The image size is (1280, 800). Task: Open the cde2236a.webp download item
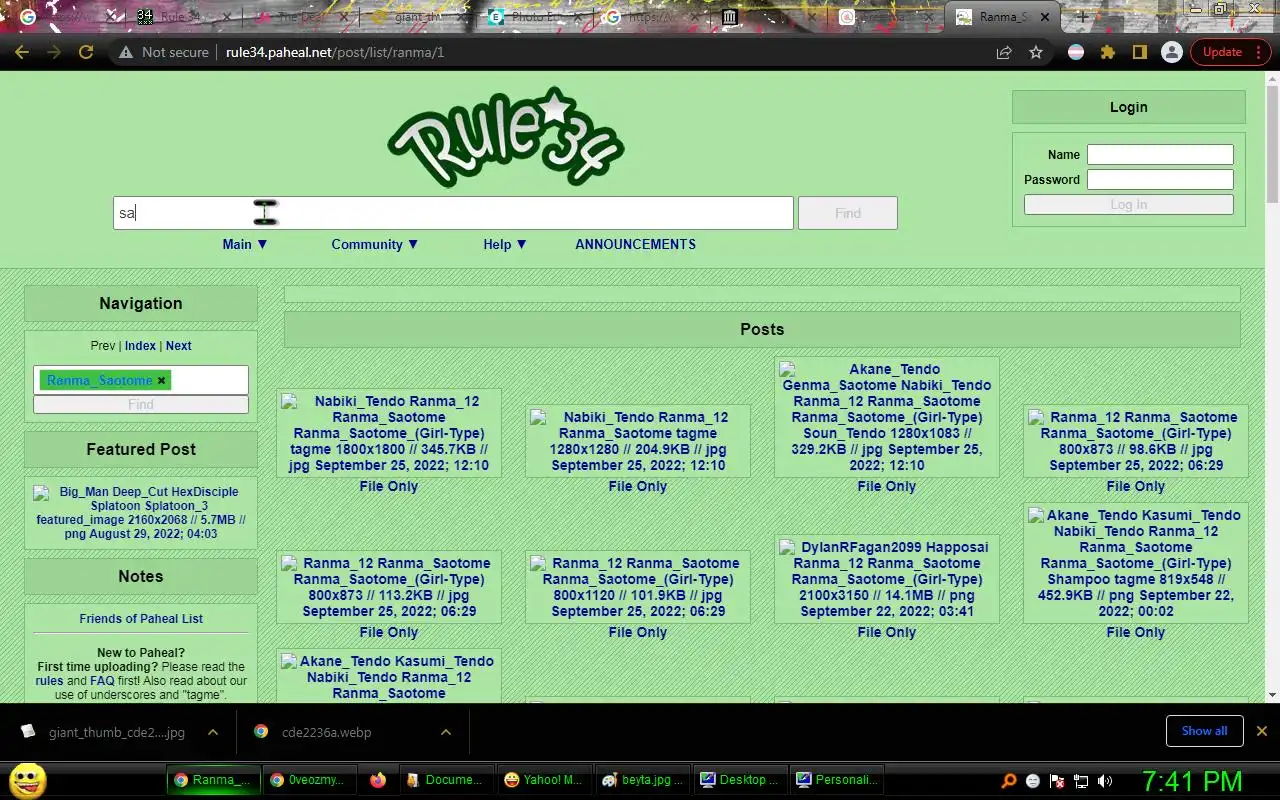pos(326,732)
